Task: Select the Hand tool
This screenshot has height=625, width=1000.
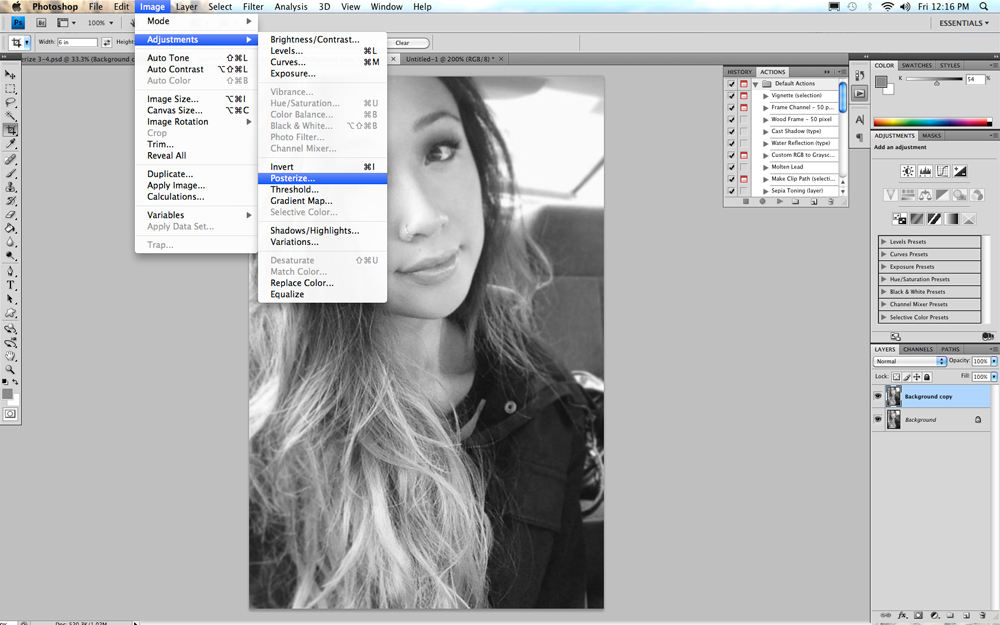Action: (x=10, y=356)
